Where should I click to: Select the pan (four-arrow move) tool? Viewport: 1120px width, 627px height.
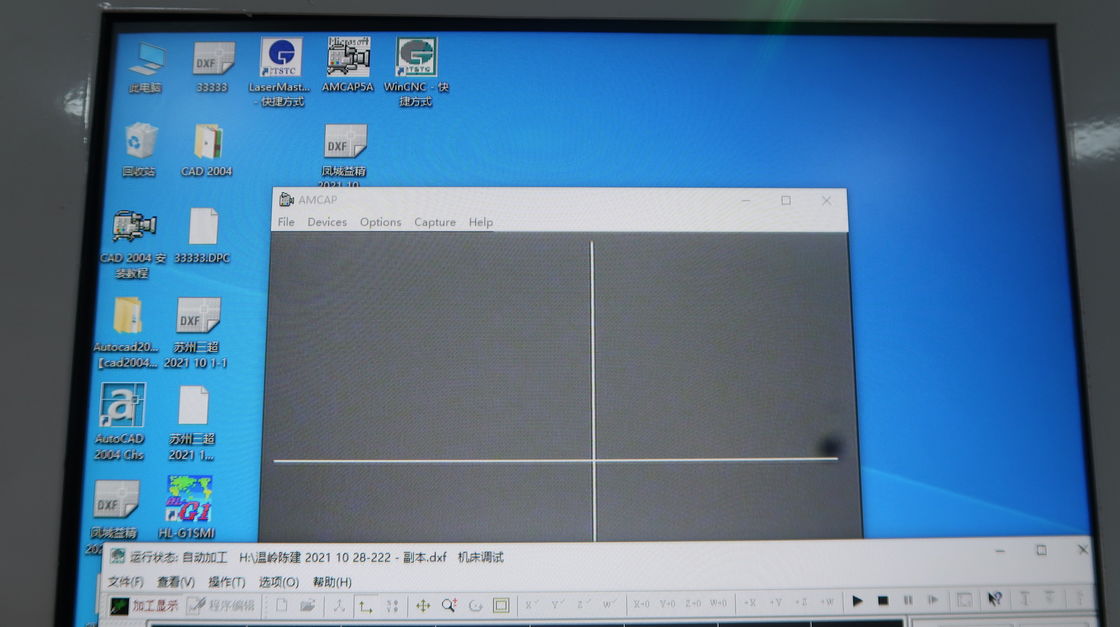click(x=423, y=604)
